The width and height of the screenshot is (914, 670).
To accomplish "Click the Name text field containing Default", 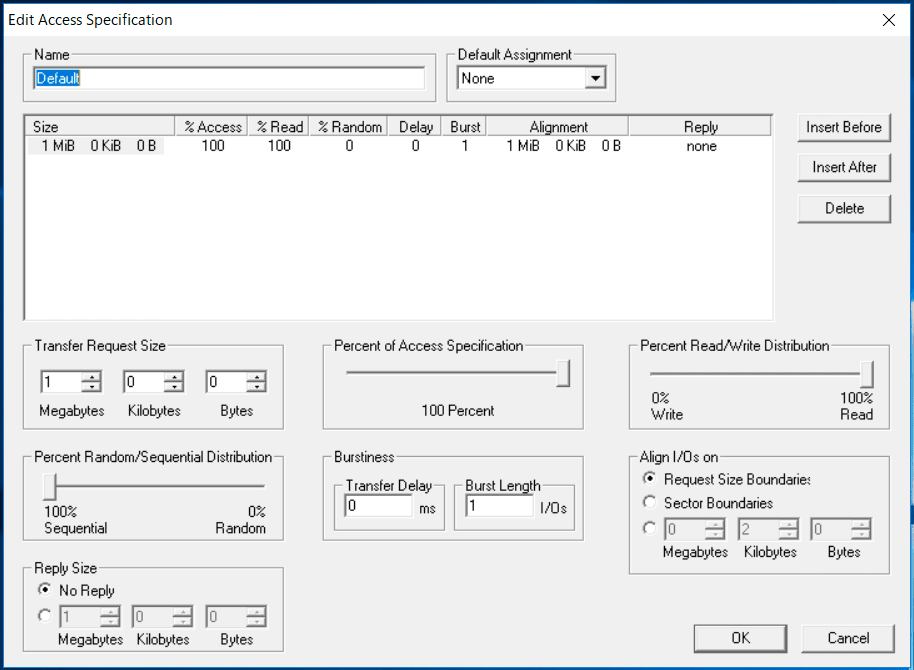I will tap(229, 78).
